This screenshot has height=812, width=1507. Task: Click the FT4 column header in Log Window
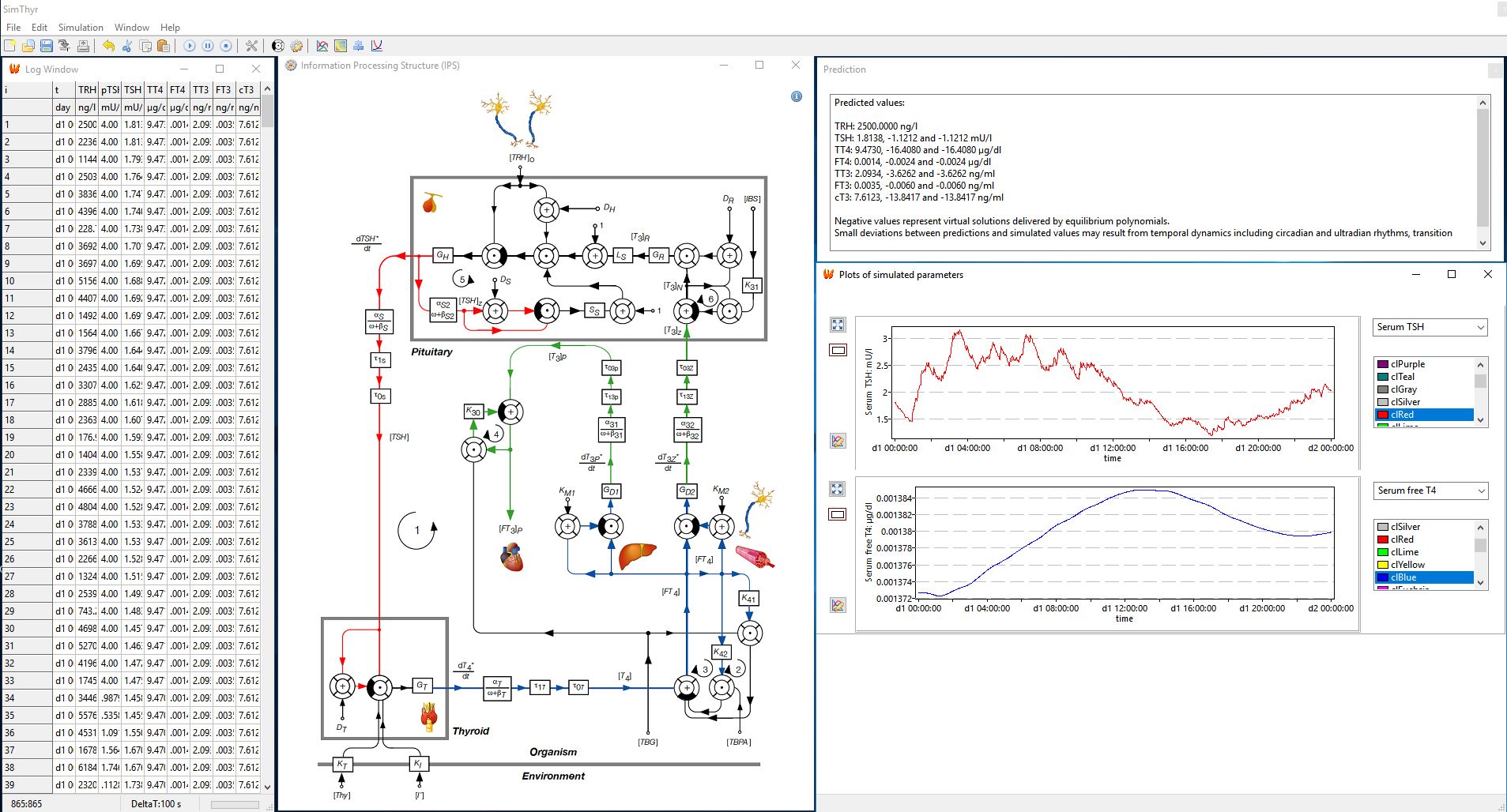coord(179,90)
